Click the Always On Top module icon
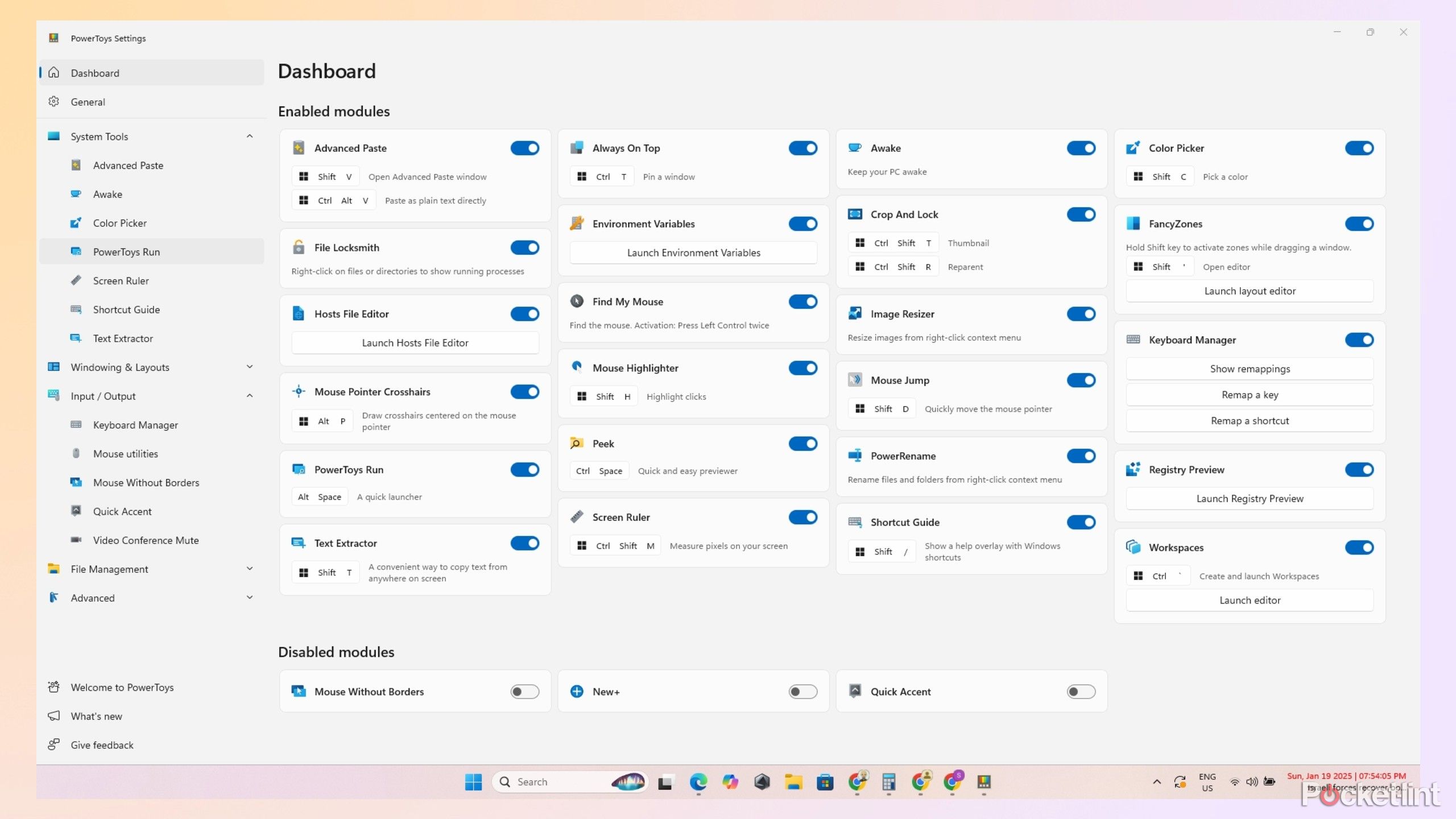Viewport: 1456px width, 819px height. pyautogui.click(x=577, y=148)
